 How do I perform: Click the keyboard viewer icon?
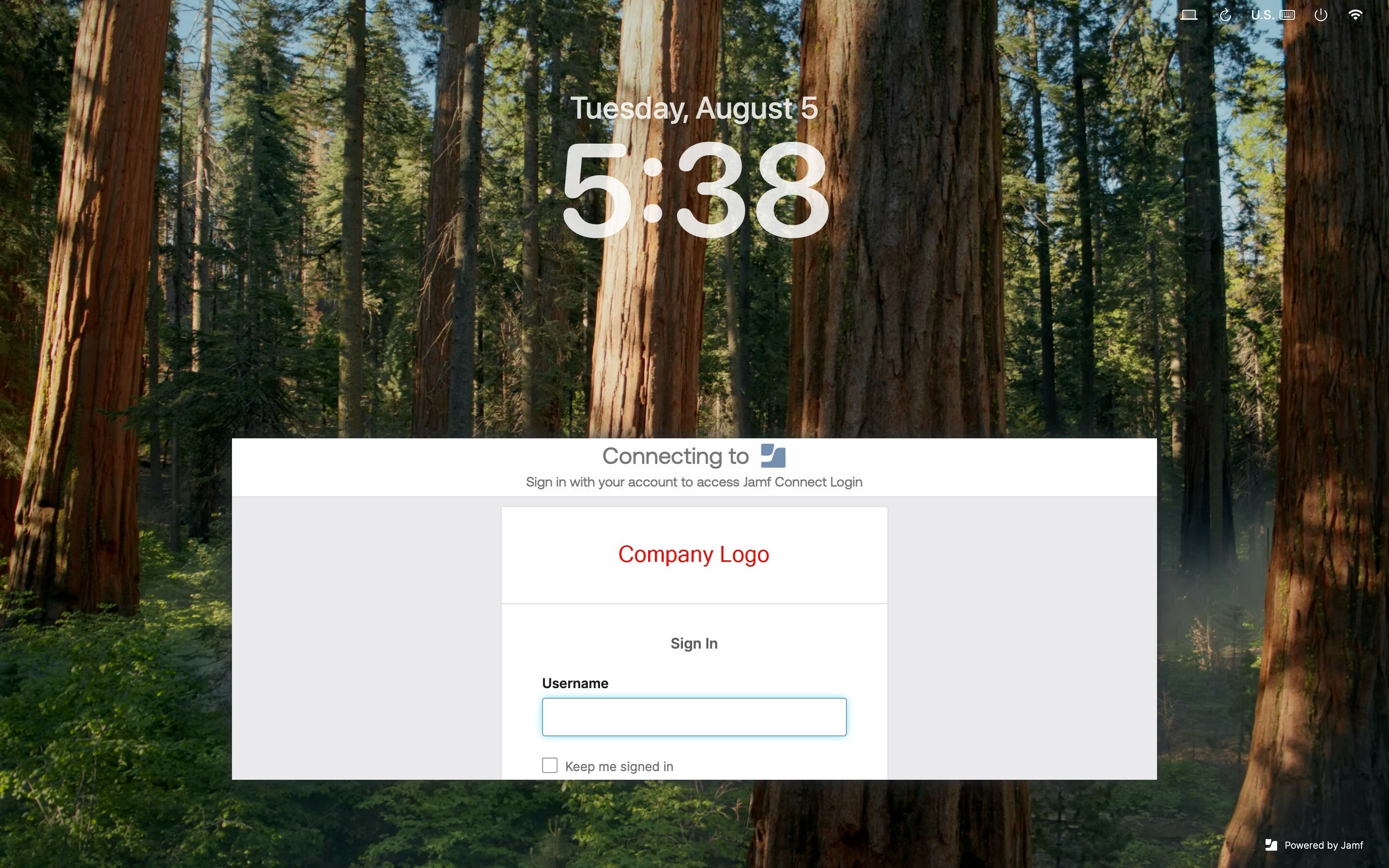[1287, 15]
